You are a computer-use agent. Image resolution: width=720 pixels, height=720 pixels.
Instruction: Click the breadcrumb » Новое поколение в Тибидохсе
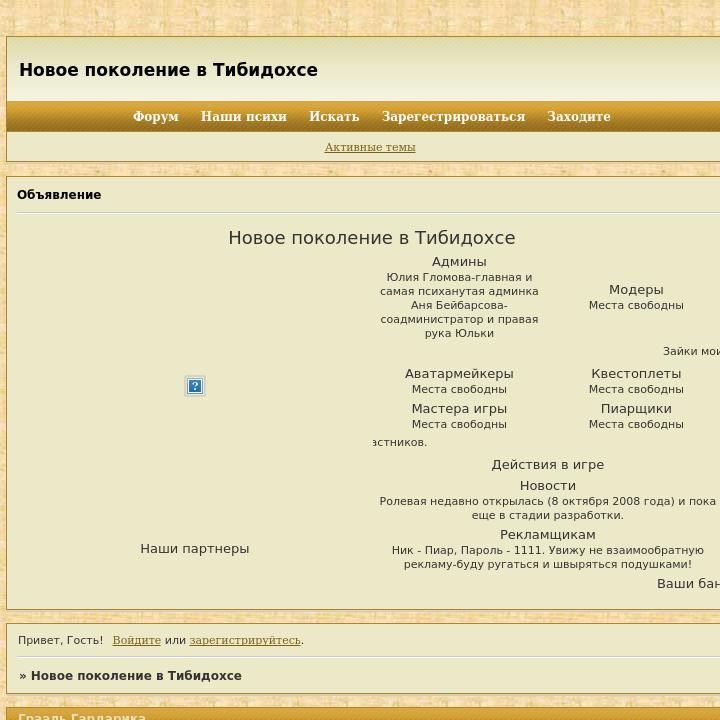pos(130,676)
